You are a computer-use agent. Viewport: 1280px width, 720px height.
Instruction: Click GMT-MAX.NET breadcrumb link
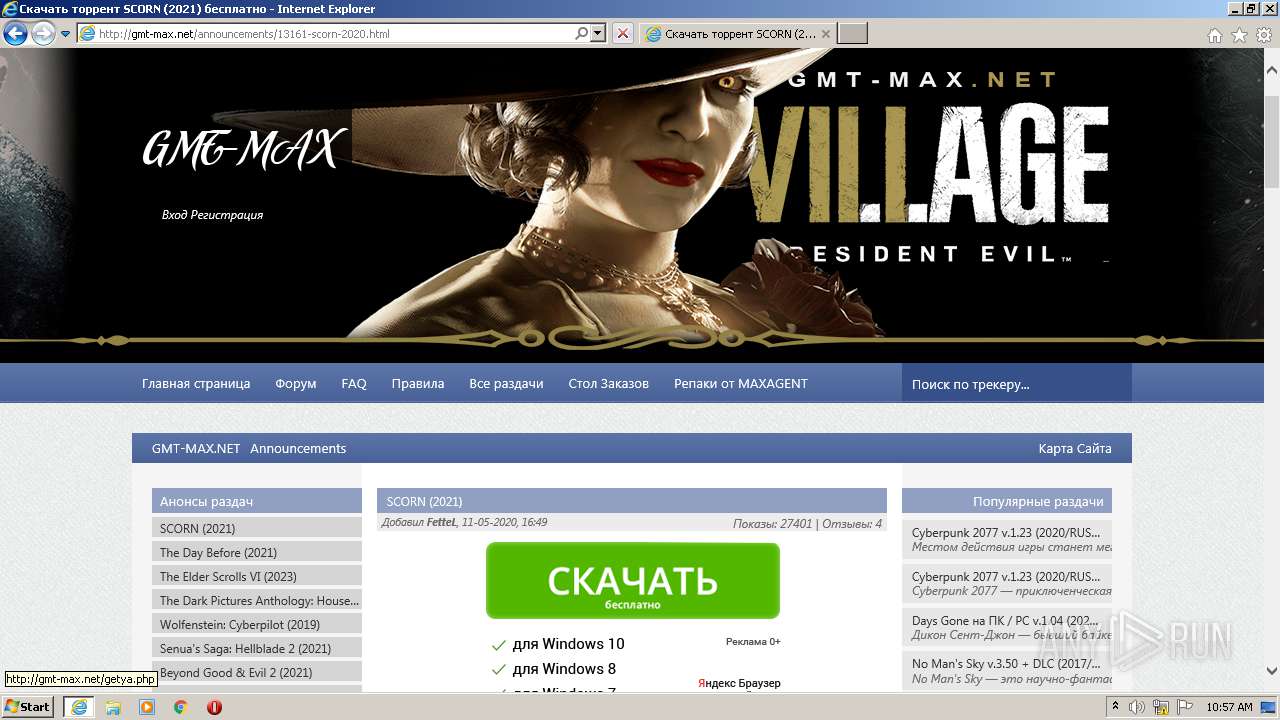pyautogui.click(x=196, y=449)
